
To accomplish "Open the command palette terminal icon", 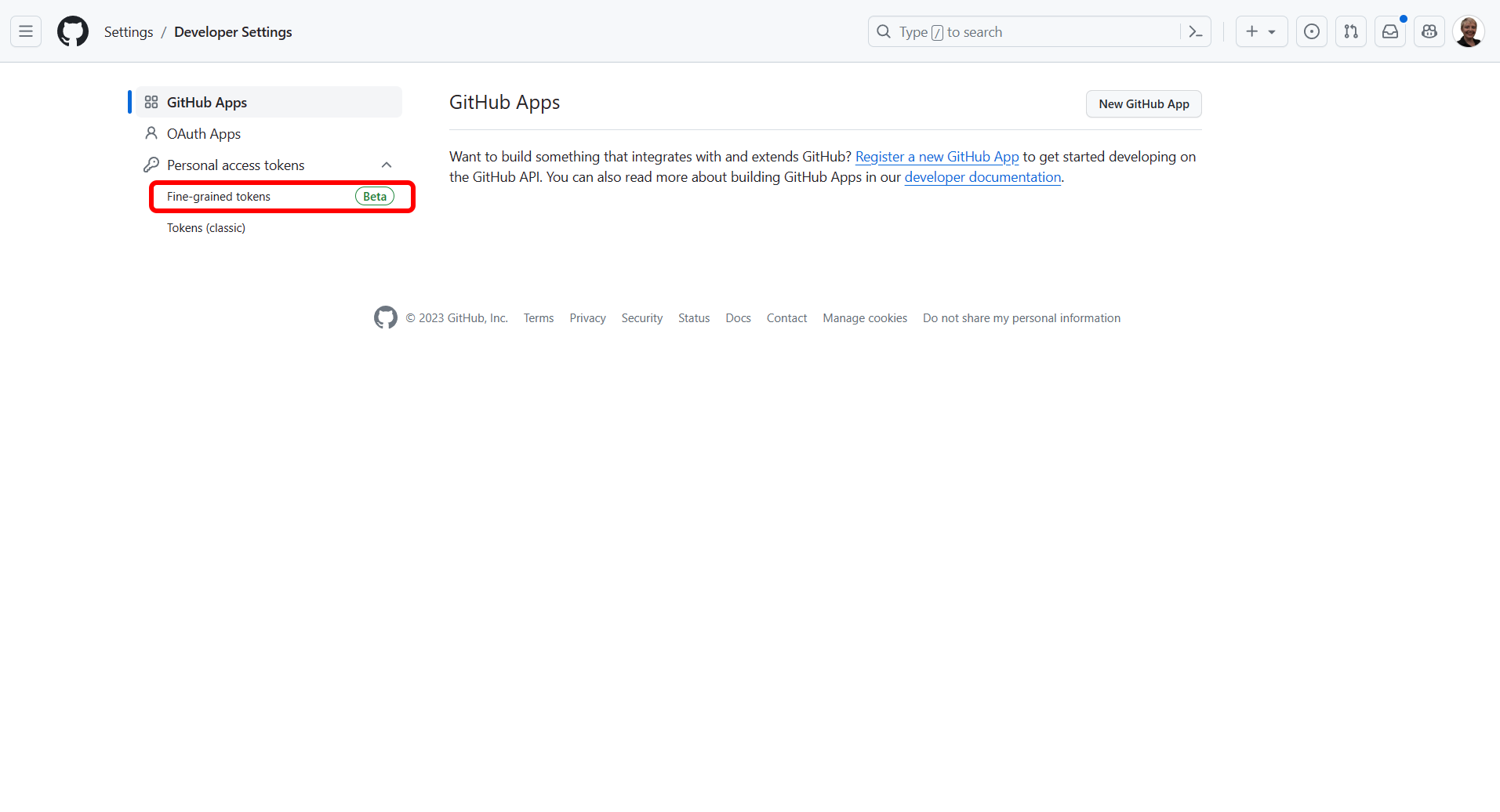I will coord(1195,31).
